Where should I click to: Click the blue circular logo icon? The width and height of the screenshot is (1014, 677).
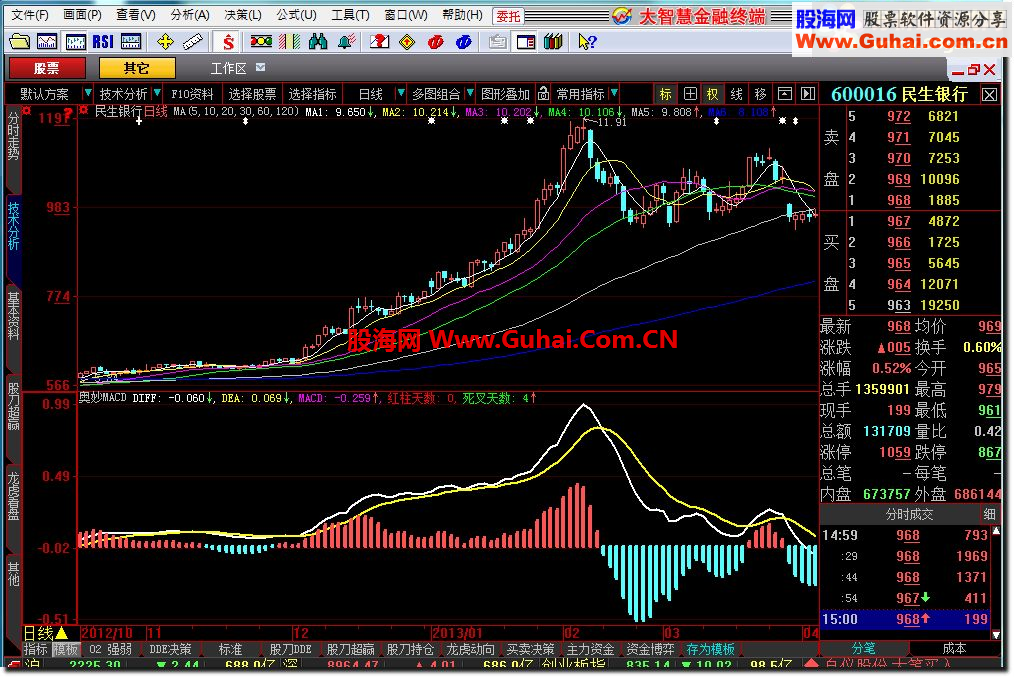pyautogui.click(x=463, y=42)
